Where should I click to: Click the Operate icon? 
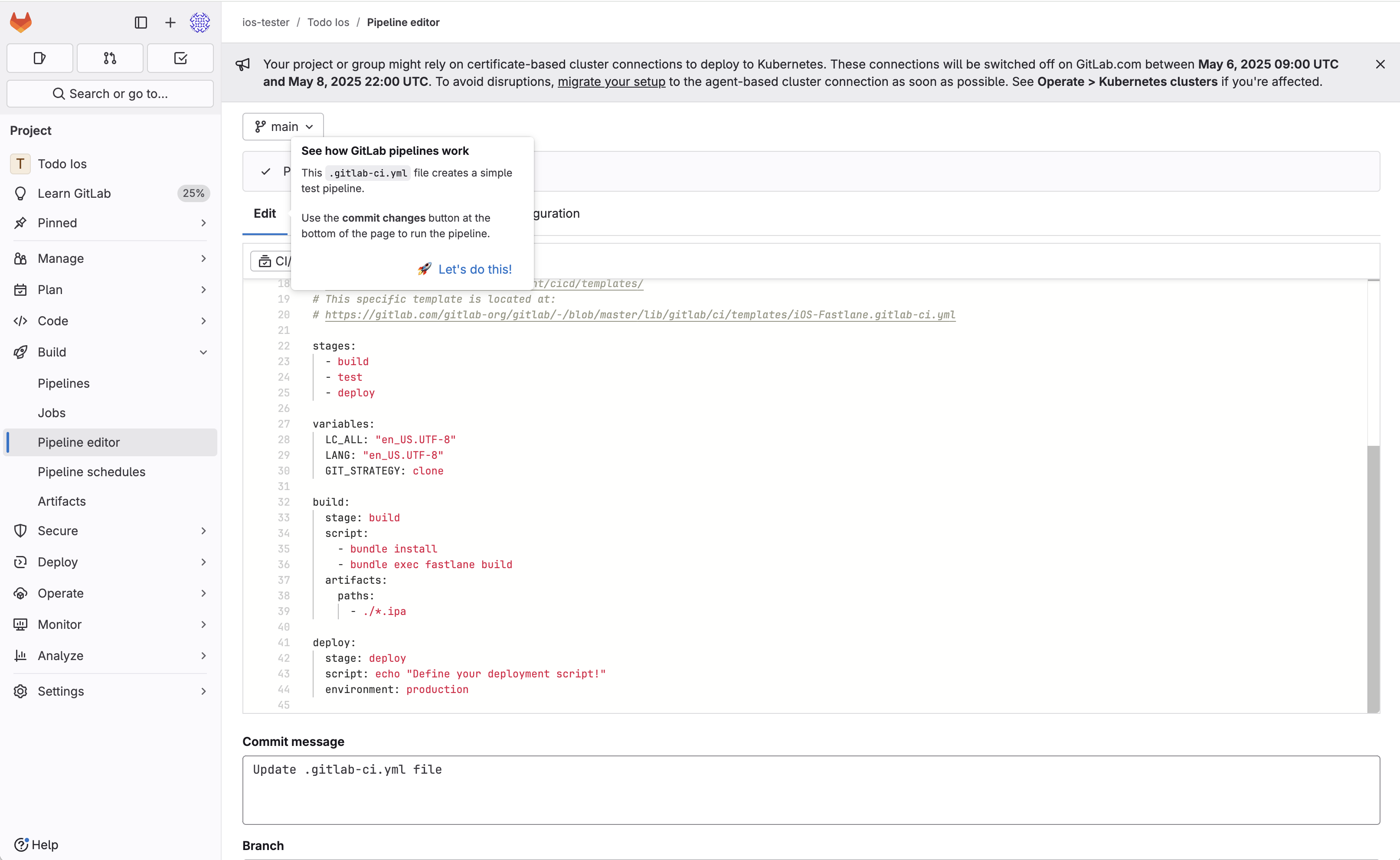[x=20, y=593]
